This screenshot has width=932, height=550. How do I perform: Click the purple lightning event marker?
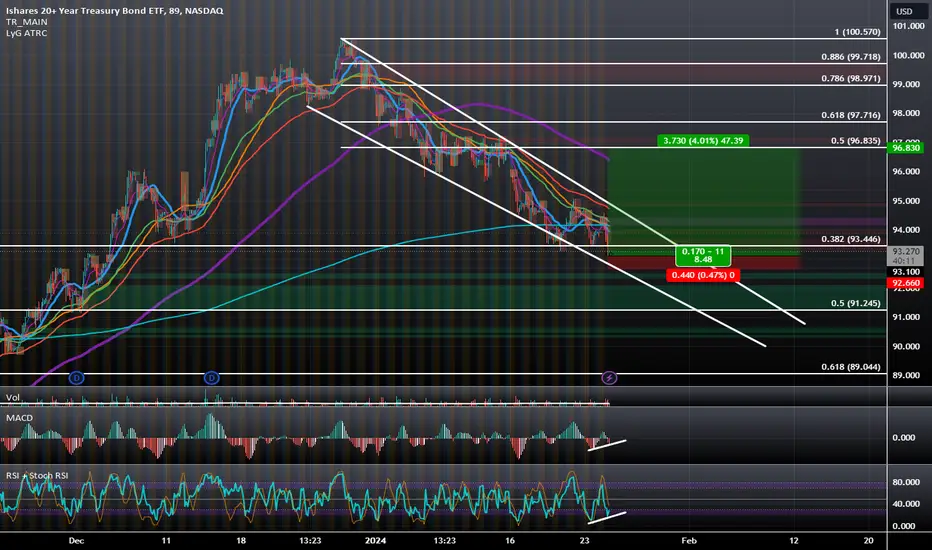click(x=609, y=378)
